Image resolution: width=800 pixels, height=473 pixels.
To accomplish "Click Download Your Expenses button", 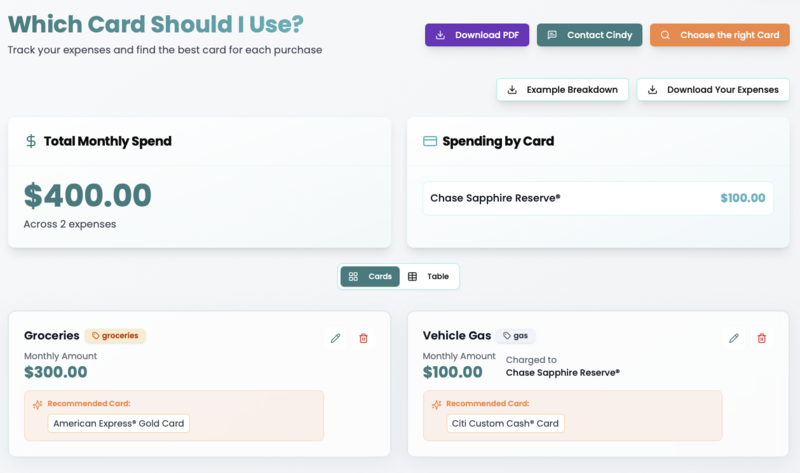I will coord(712,89).
